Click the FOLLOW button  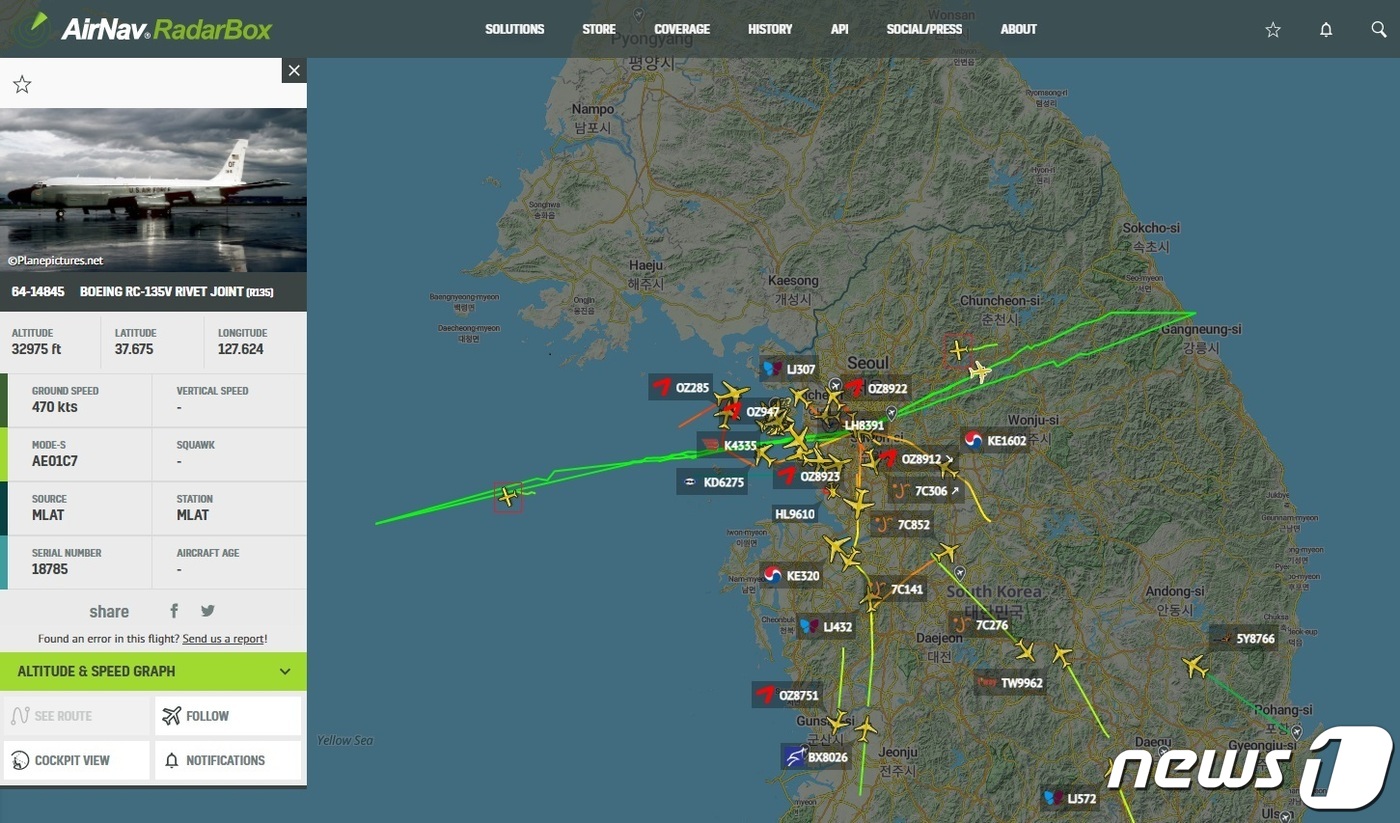[x=228, y=716]
